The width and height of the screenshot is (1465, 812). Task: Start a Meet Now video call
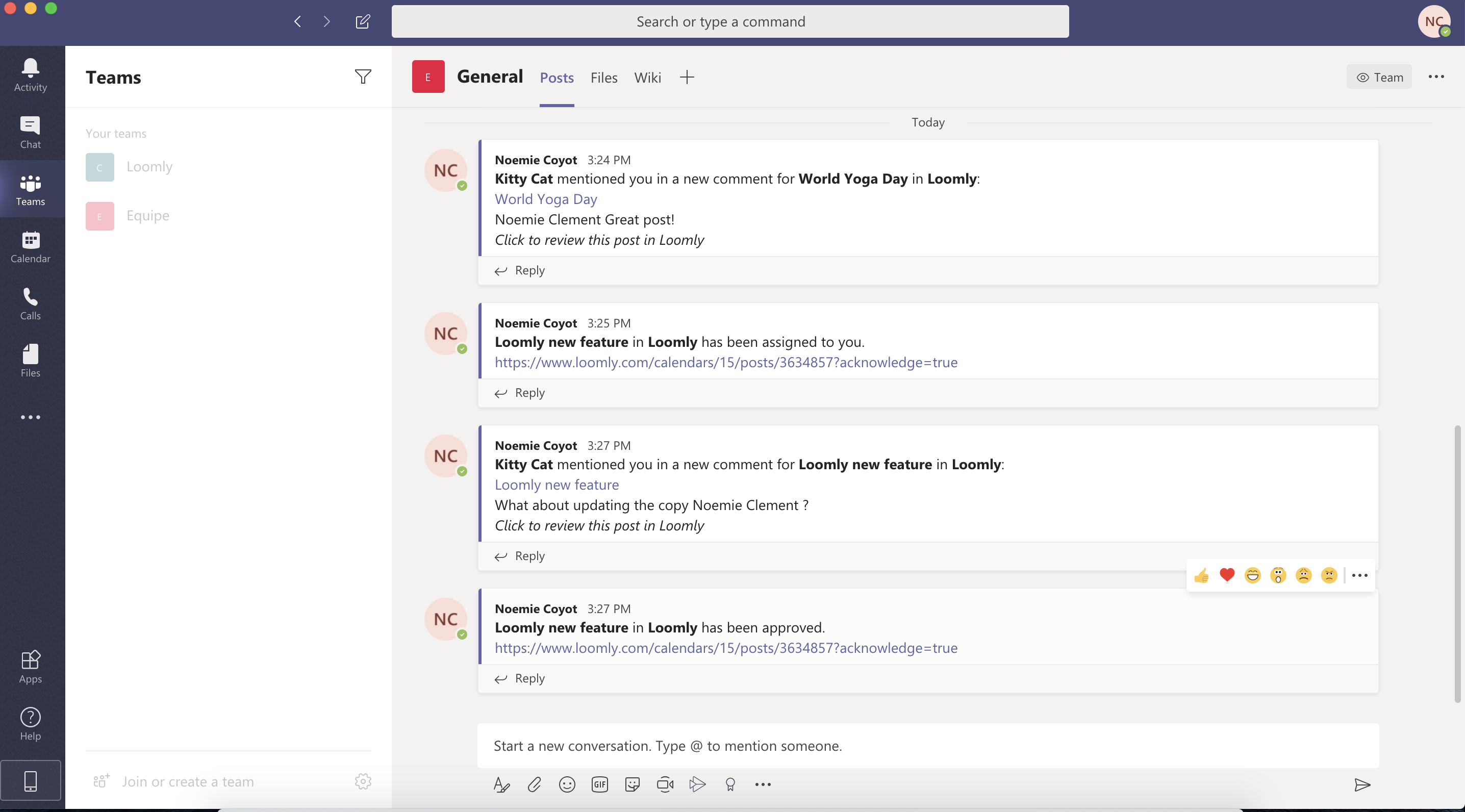click(x=664, y=784)
